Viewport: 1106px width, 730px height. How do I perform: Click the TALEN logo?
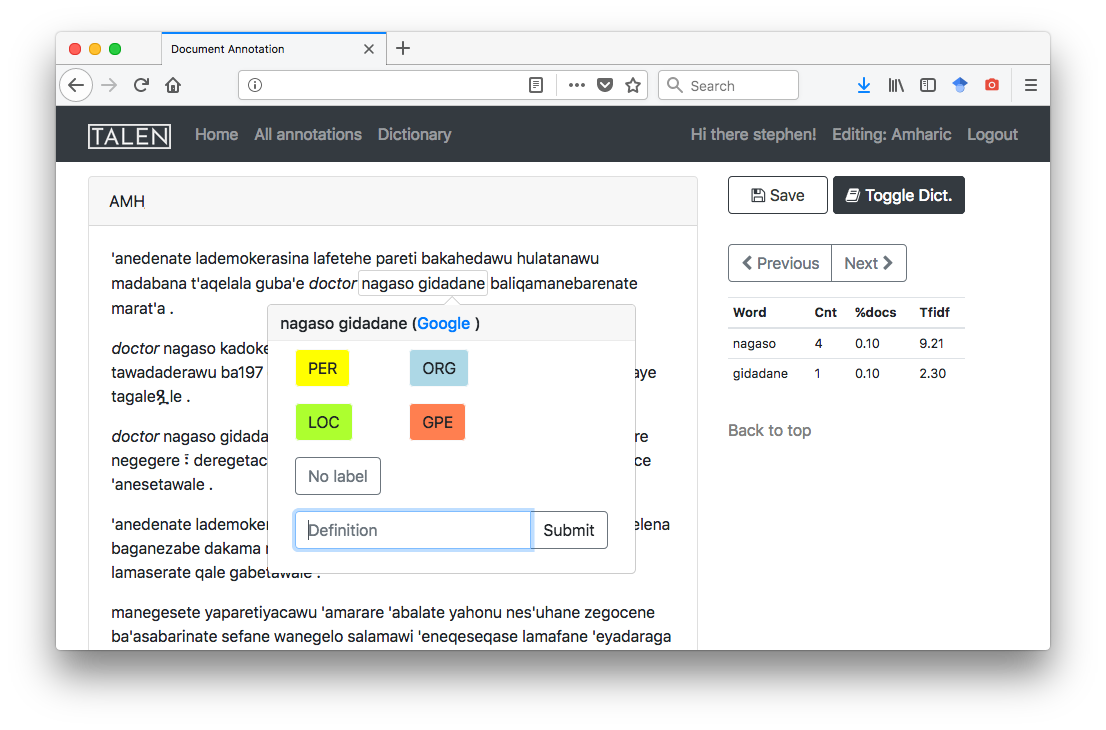tap(130, 135)
